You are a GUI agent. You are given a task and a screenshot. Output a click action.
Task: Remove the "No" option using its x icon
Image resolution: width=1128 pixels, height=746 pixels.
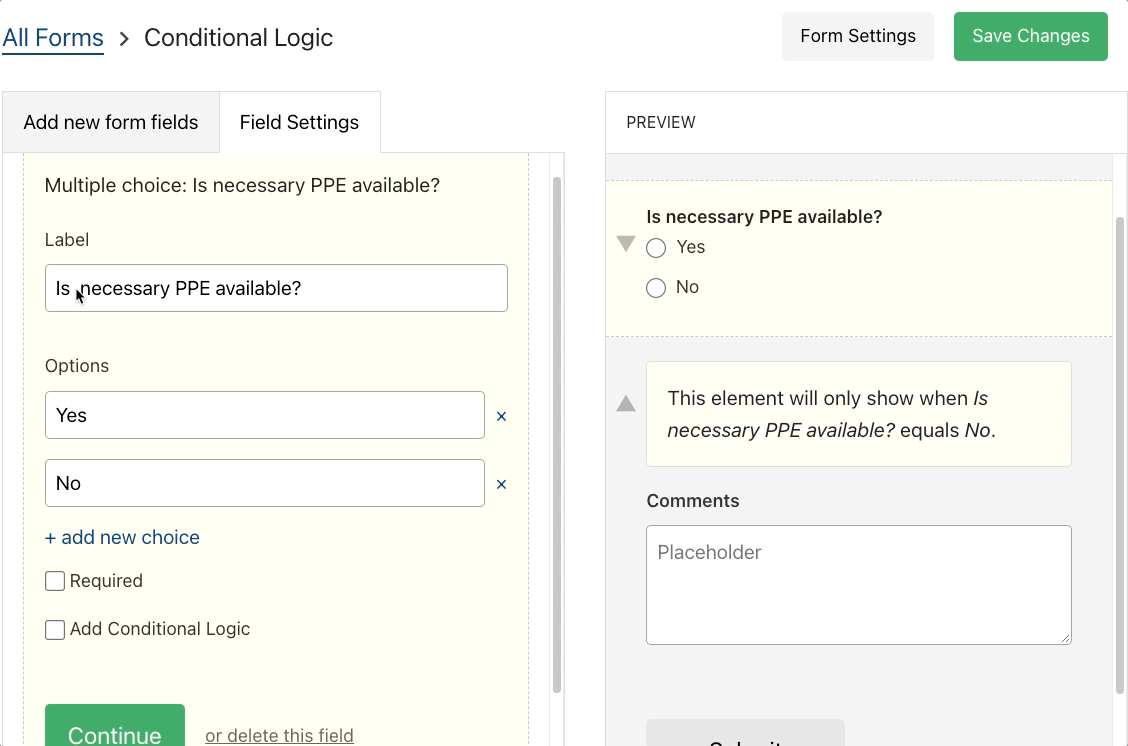501,483
